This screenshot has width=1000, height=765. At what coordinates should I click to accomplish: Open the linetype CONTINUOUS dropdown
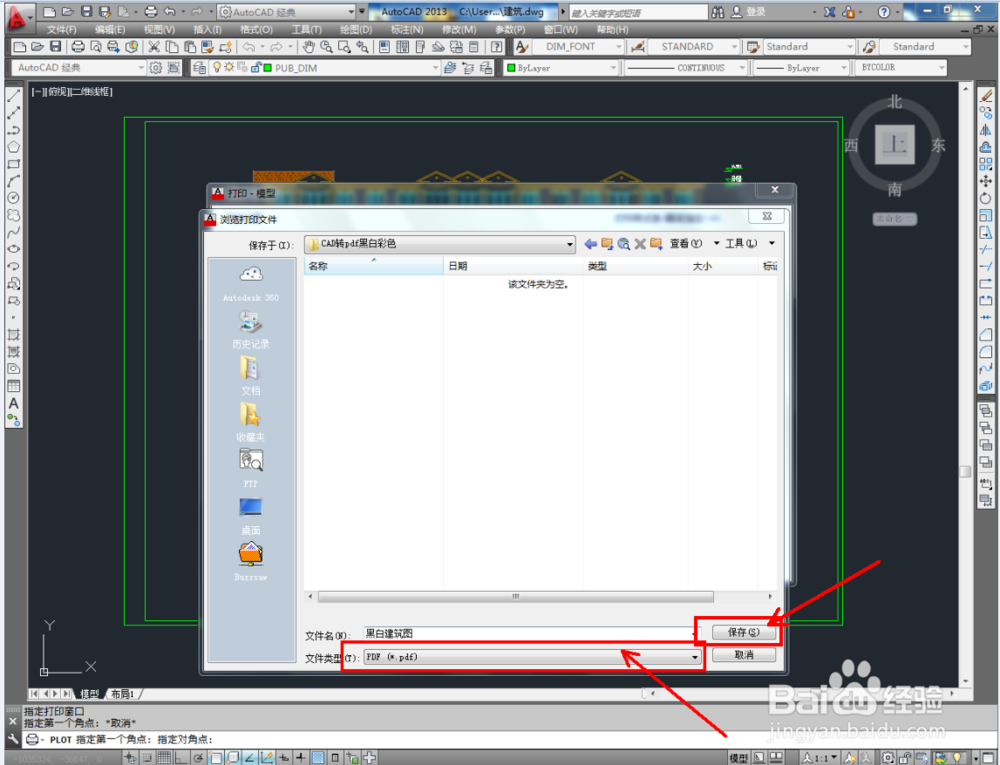coord(686,68)
